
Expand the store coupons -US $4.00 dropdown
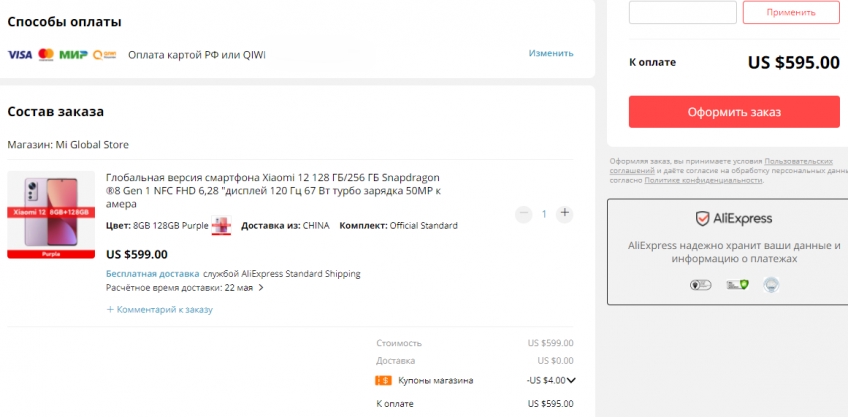[x=571, y=380]
